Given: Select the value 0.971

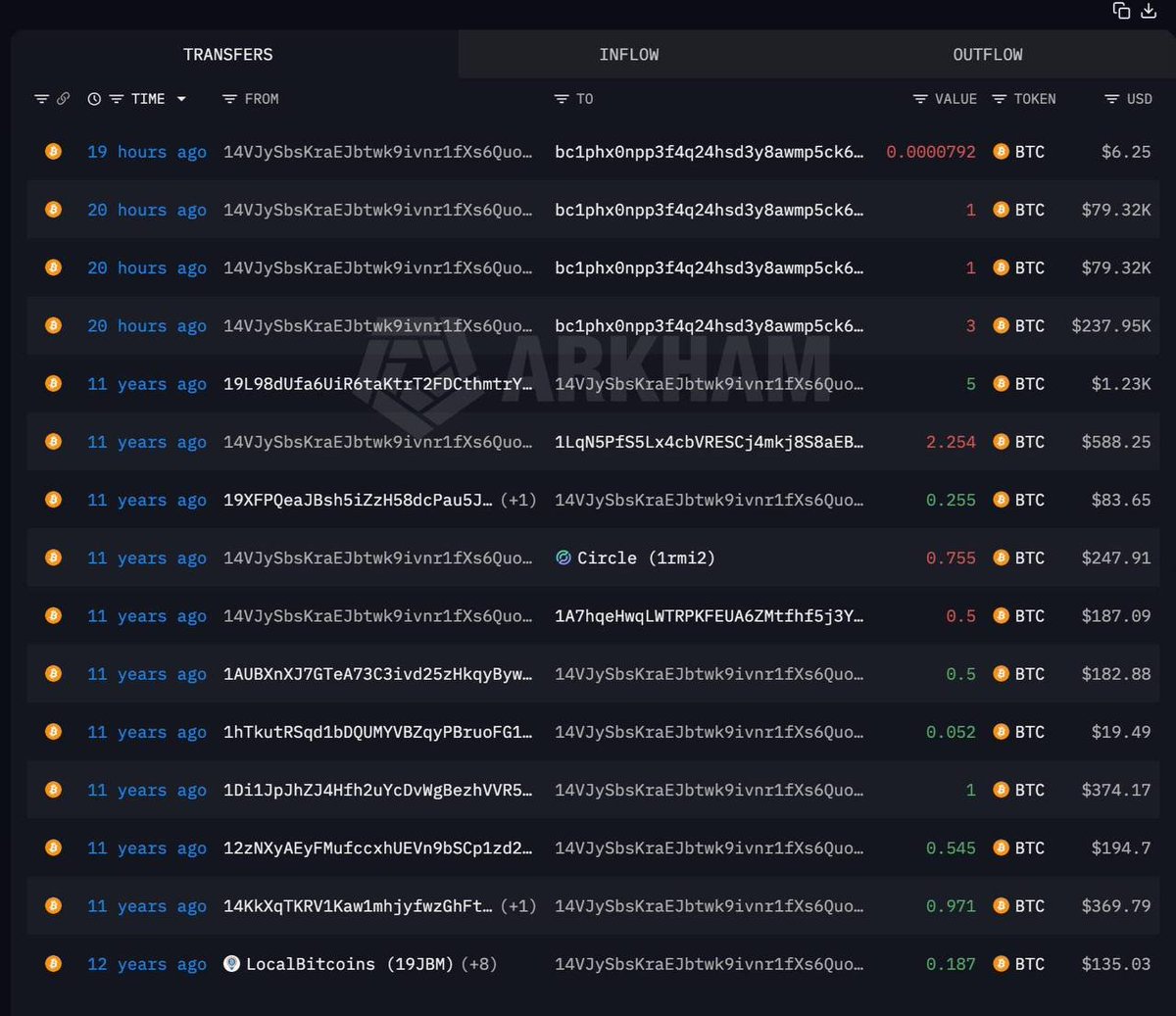Looking at the screenshot, I should [951, 906].
